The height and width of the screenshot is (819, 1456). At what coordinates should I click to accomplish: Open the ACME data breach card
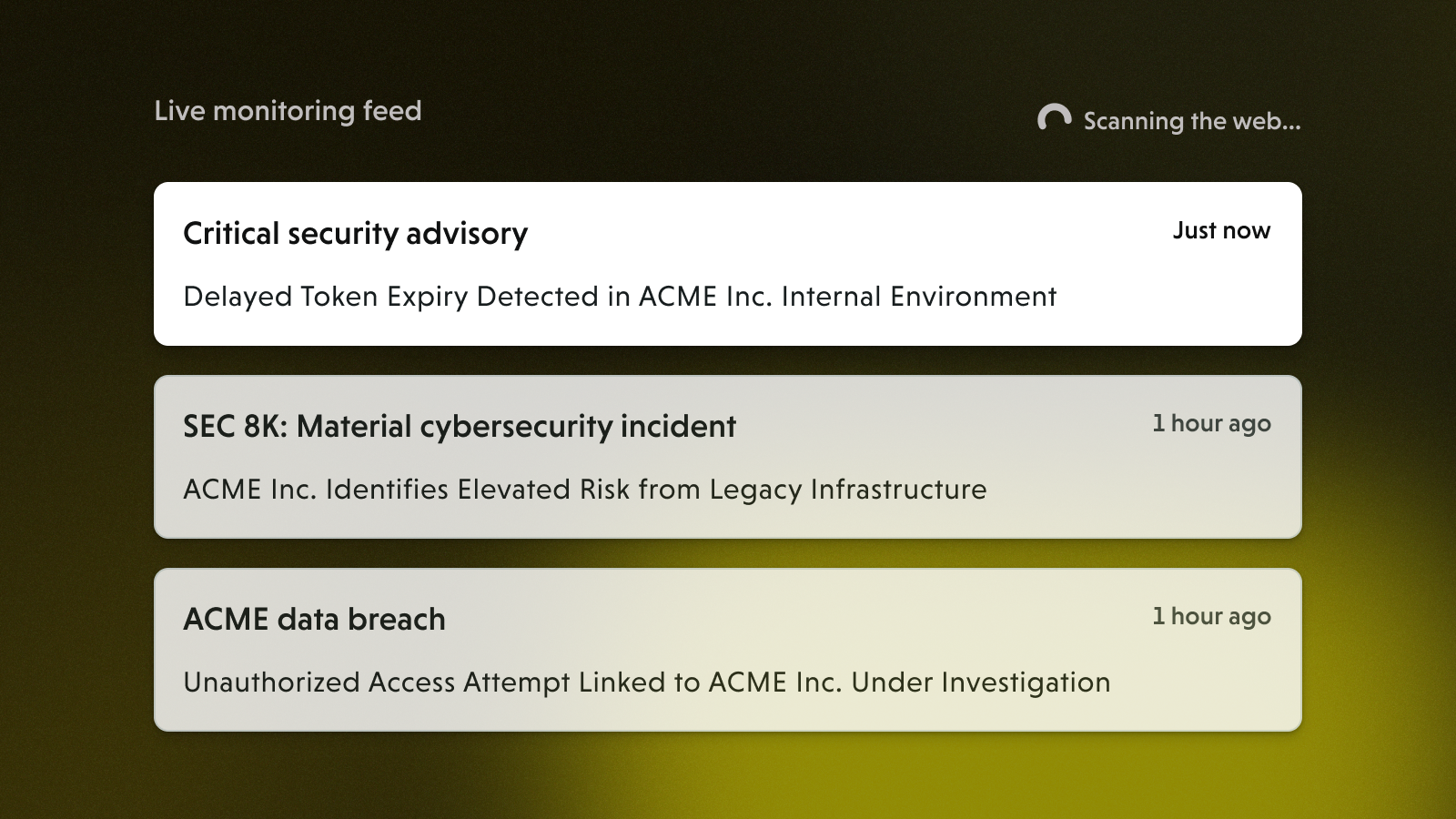(728, 650)
